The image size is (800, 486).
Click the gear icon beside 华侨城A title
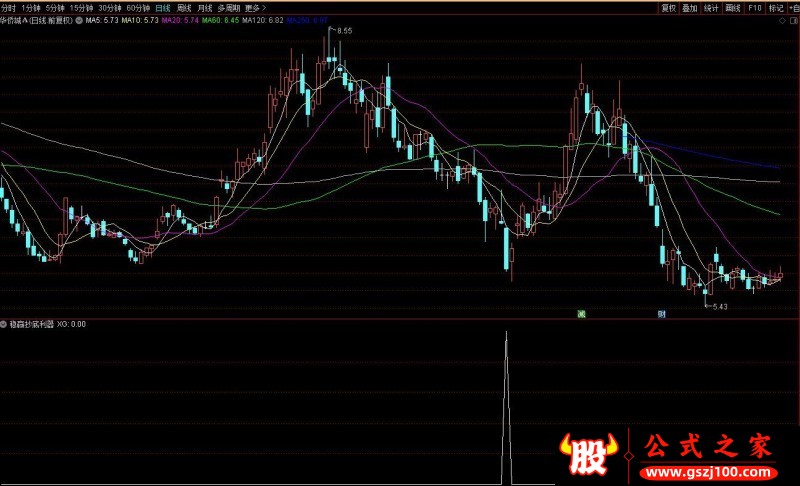[x=78, y=19]
